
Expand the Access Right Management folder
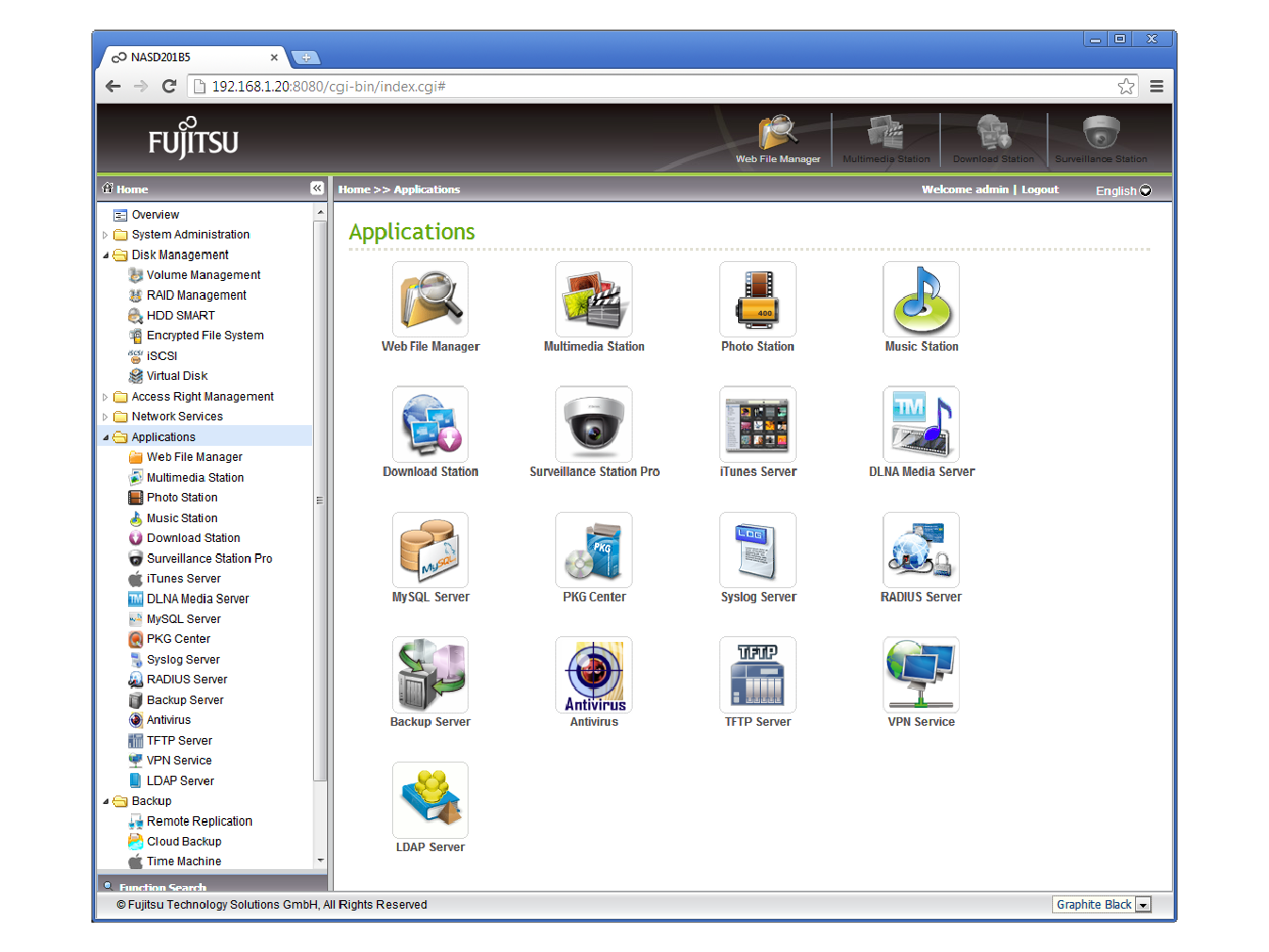[106, 397]
